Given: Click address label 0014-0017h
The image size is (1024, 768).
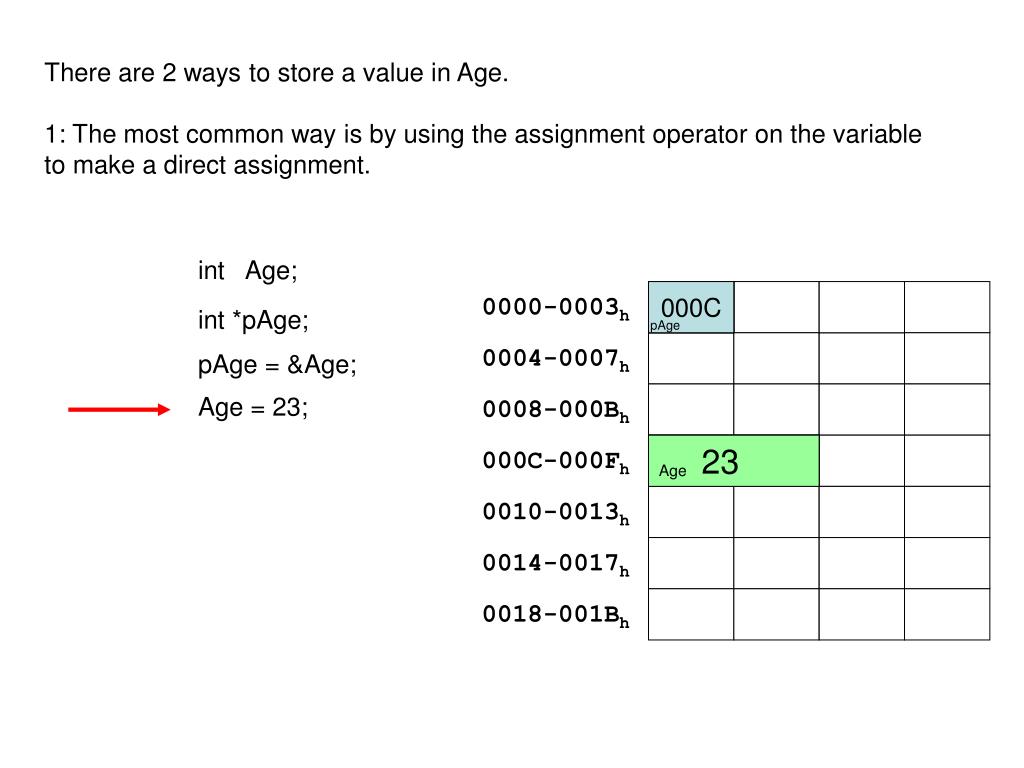Looking at the screenshot, I should tap(556, 564).
